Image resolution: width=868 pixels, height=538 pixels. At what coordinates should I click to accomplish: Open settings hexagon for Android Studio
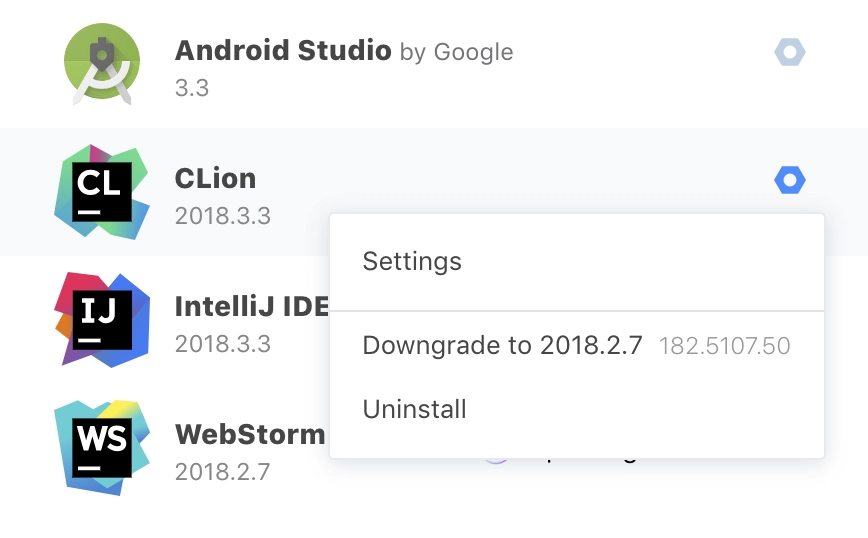click(789, 52)
